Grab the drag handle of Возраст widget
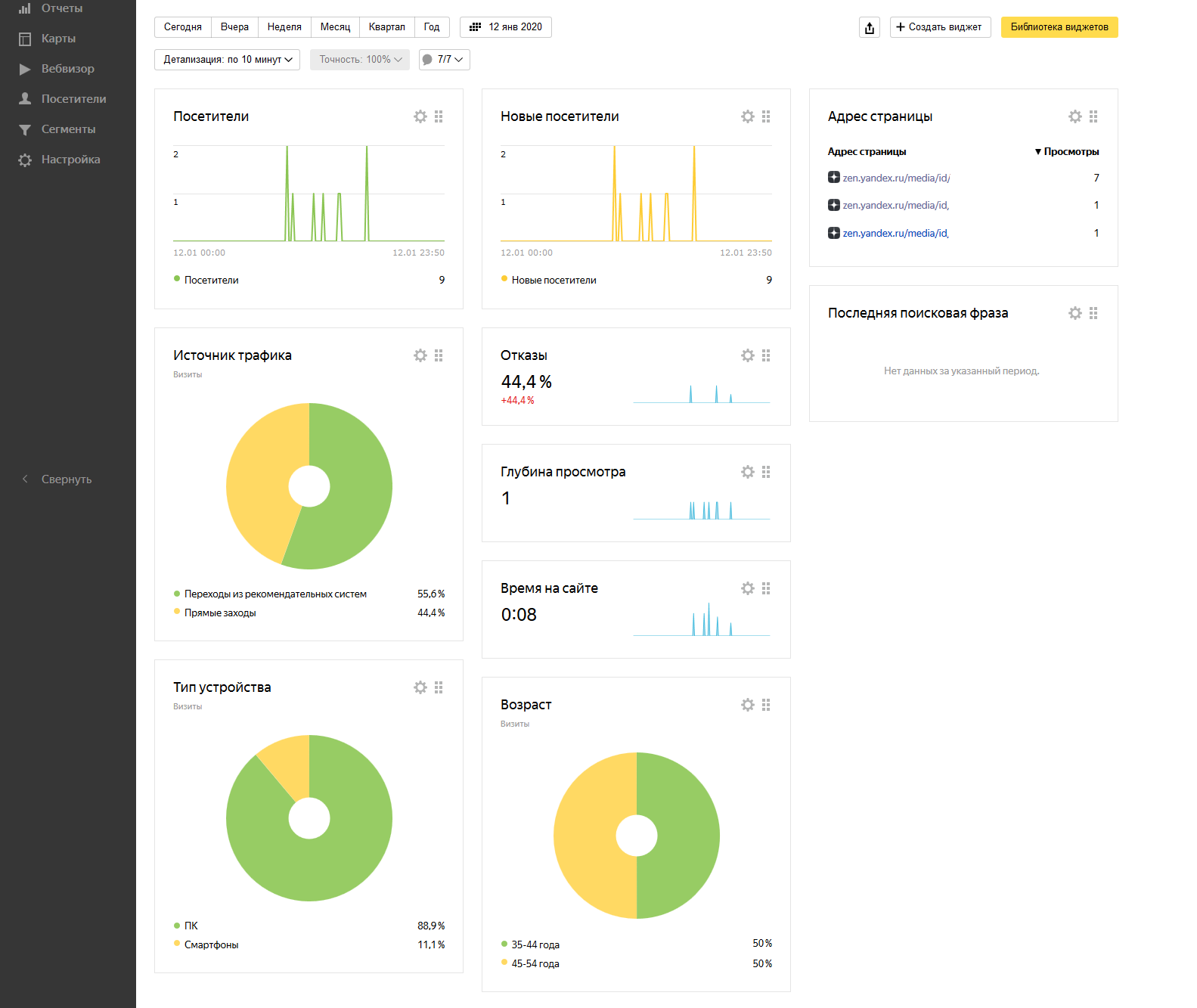This screenshot has height=1008, width=1197. point(766,705)
